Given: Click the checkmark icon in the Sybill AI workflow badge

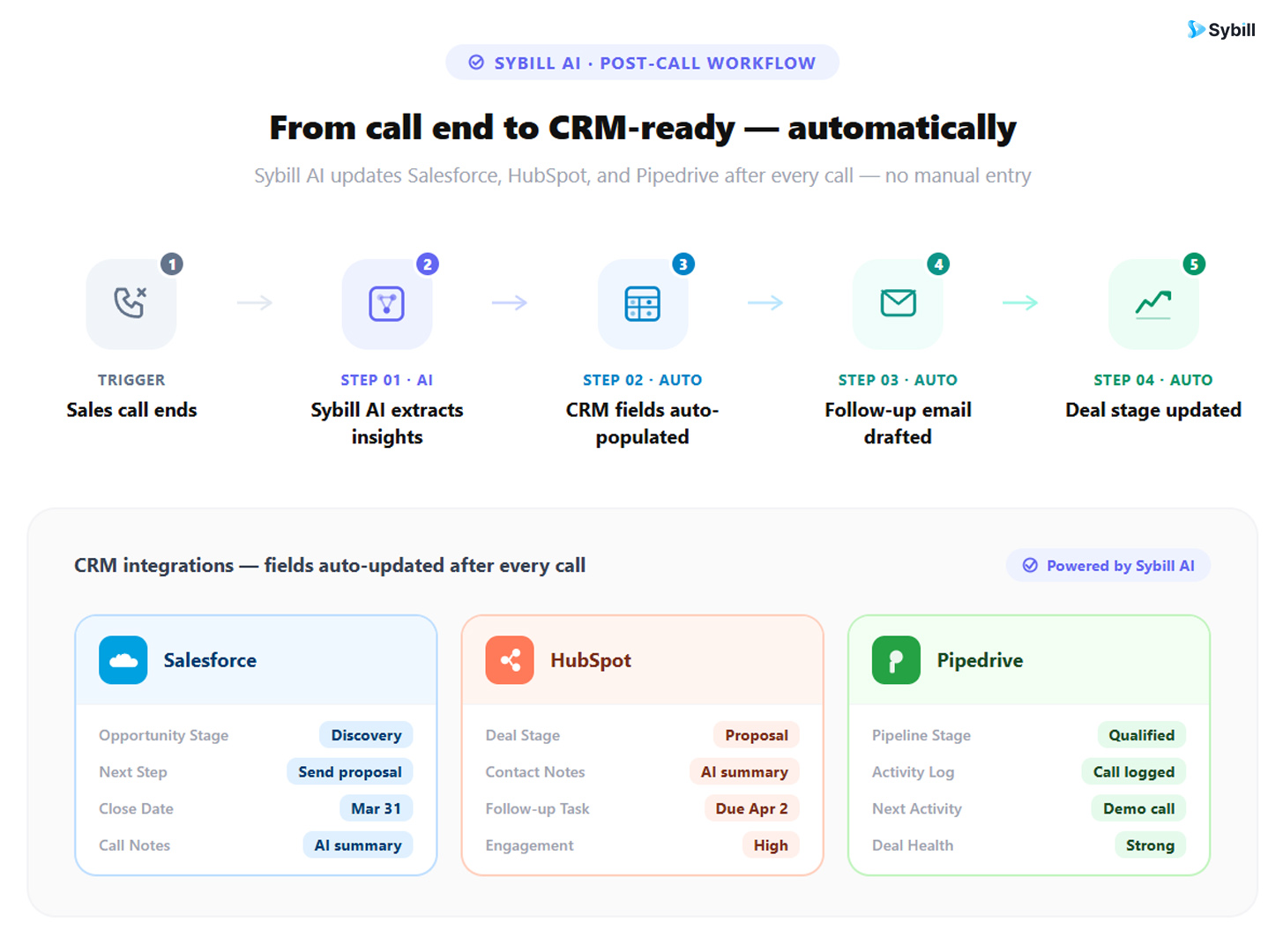Looking at the screenshot, I should (476, 63).
